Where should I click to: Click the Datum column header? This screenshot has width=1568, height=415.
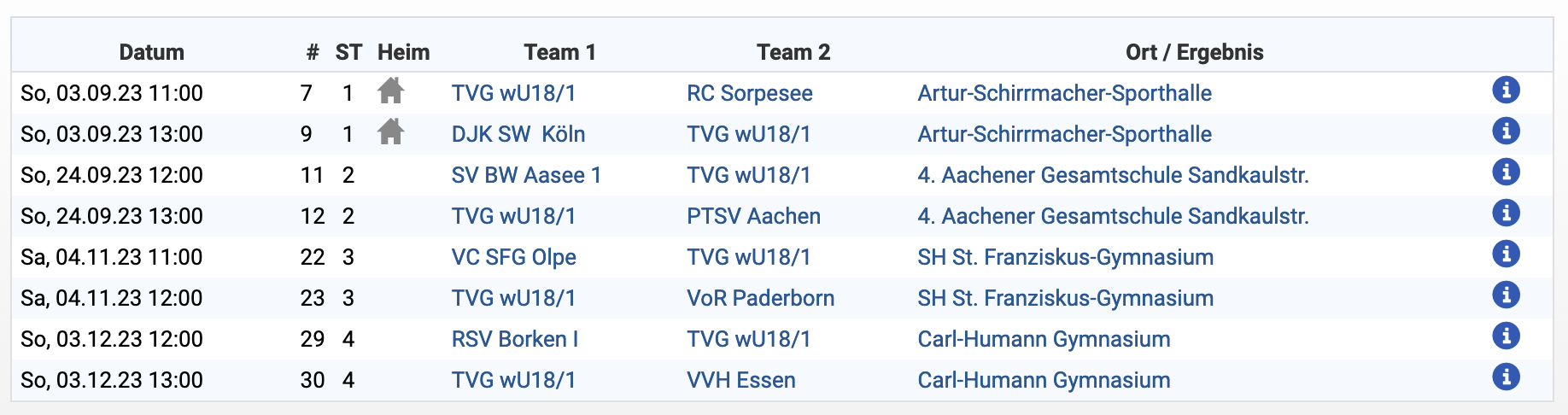coord(151,52)
